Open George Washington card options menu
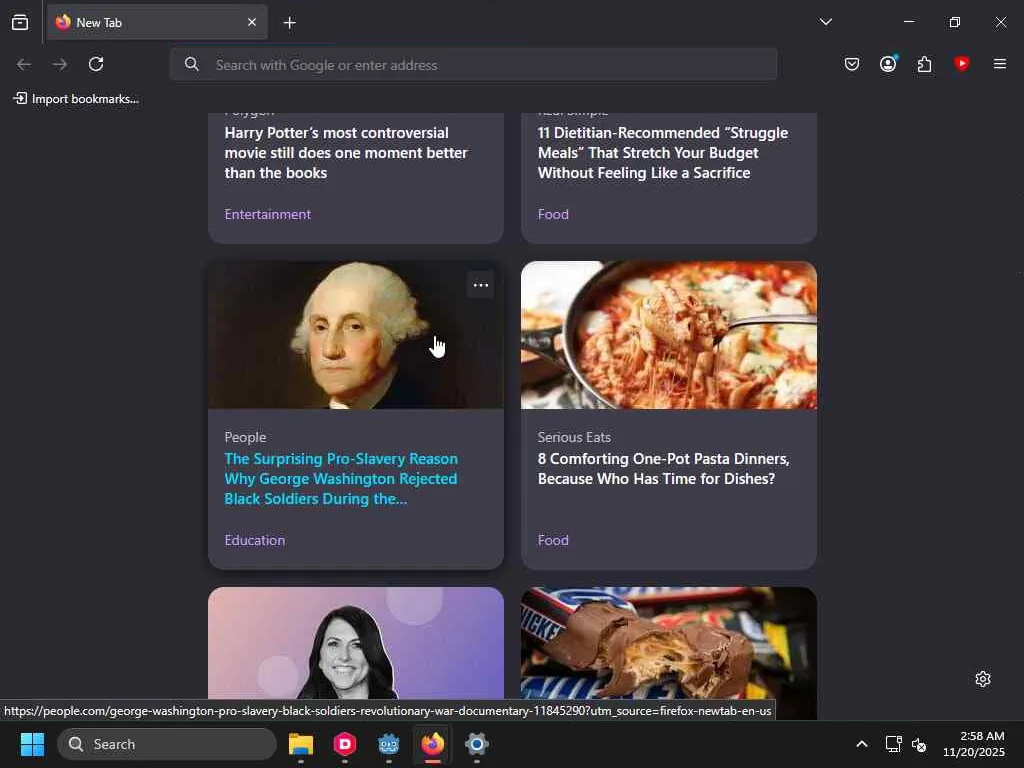This screenshot has width=1024, height=768. (481, 285)
